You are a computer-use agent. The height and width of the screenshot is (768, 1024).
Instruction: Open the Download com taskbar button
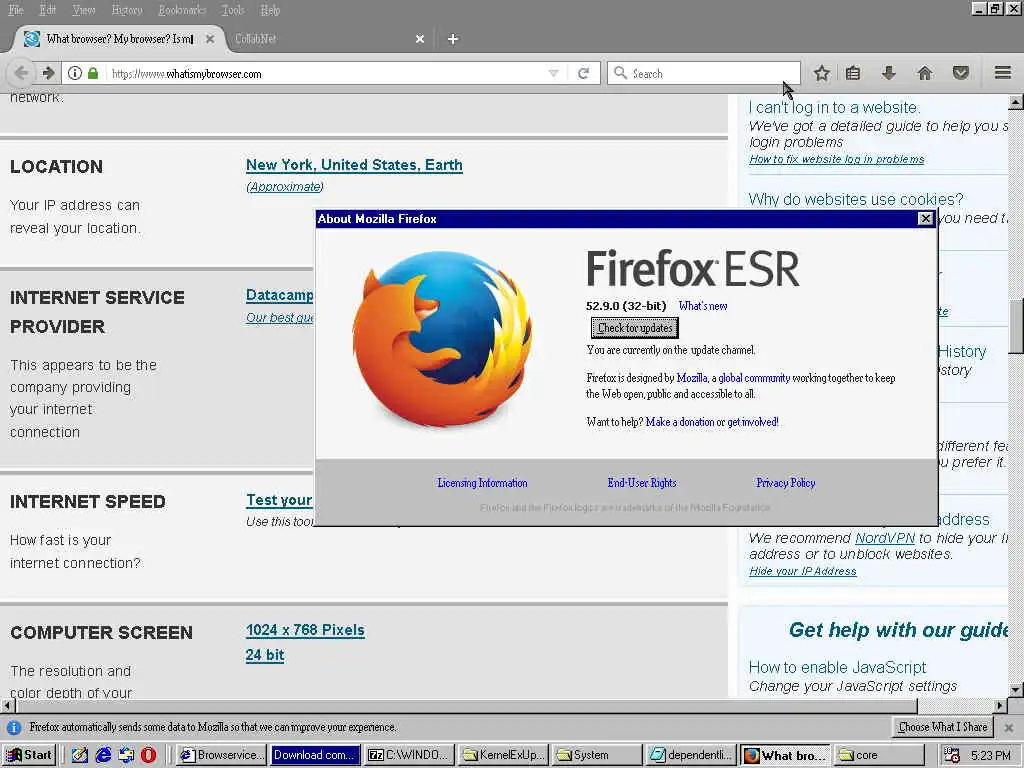315,755
